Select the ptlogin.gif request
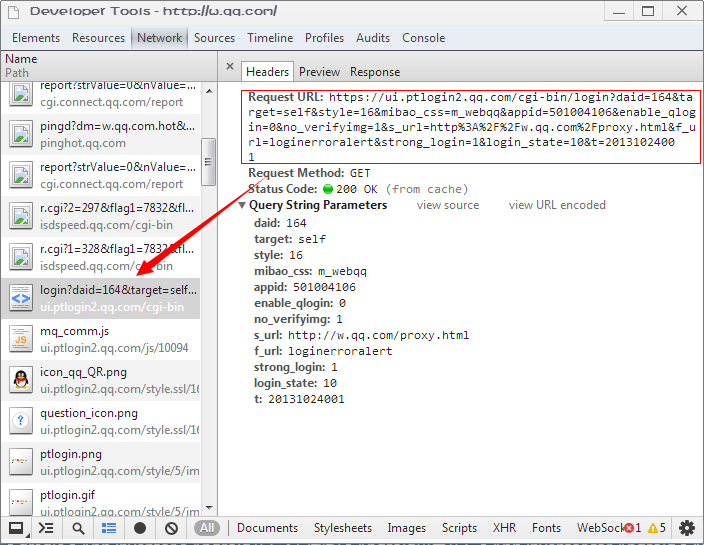The width and height of the screenshot is (704, 545). [101, 500]
